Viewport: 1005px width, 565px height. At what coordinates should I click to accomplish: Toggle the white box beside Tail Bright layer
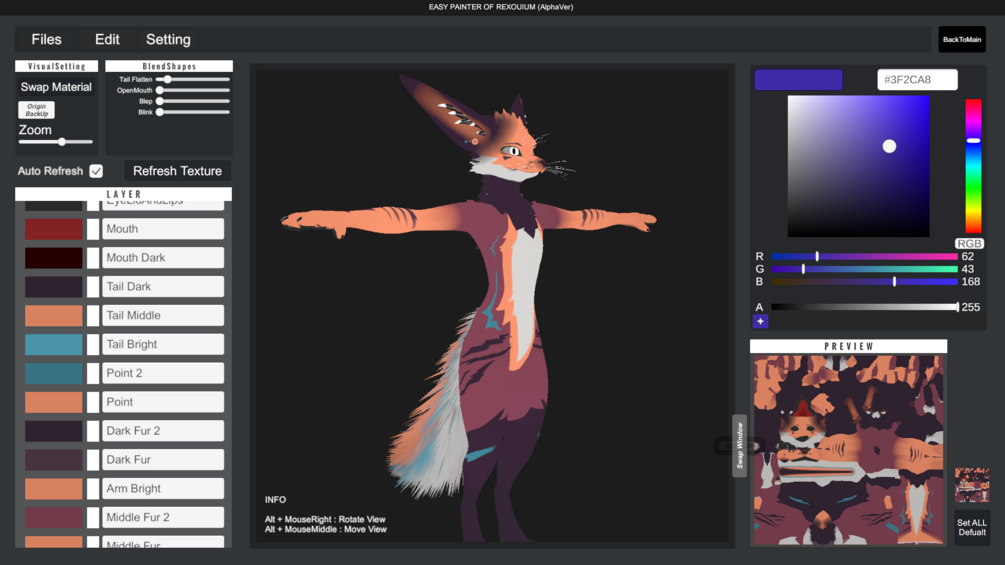[93, 344]
